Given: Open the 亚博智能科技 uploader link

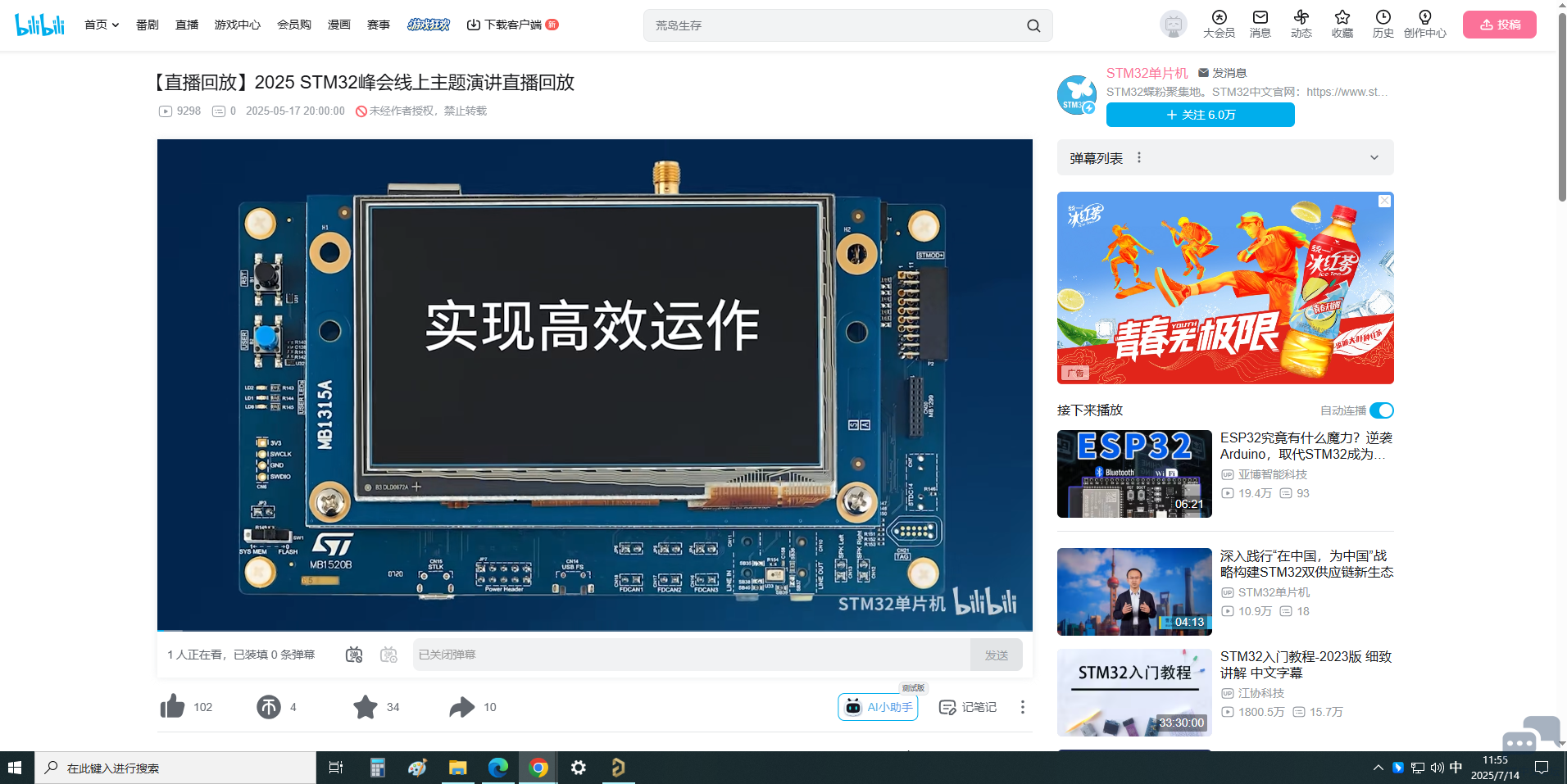Looking at the screenshot, I should pyautogui.click(x=1272, y=474).
